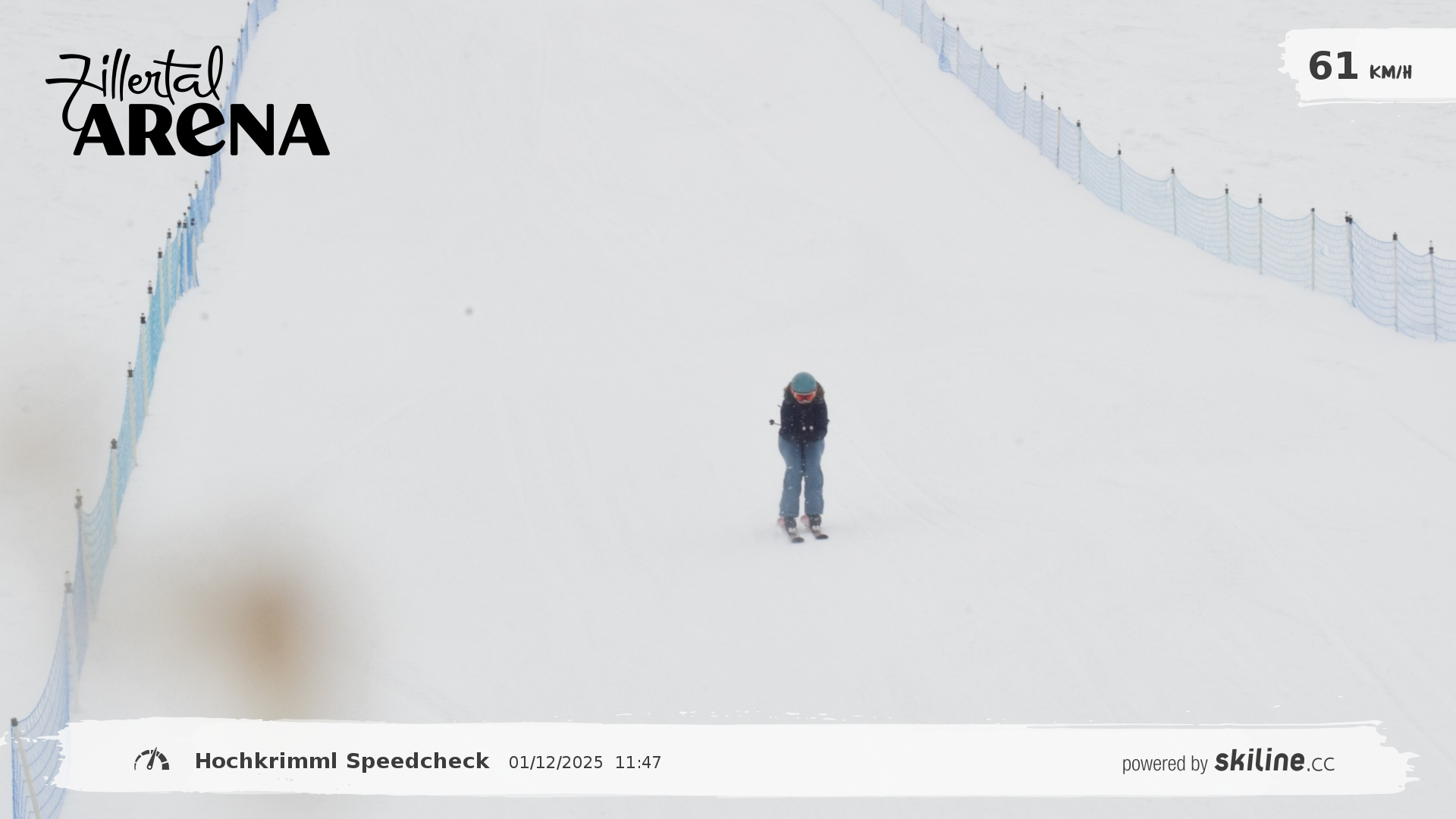The image size is (1456, 819).
Task: Click the "powered by" text
Action: pyautogui.click(x=1164, y=764)
